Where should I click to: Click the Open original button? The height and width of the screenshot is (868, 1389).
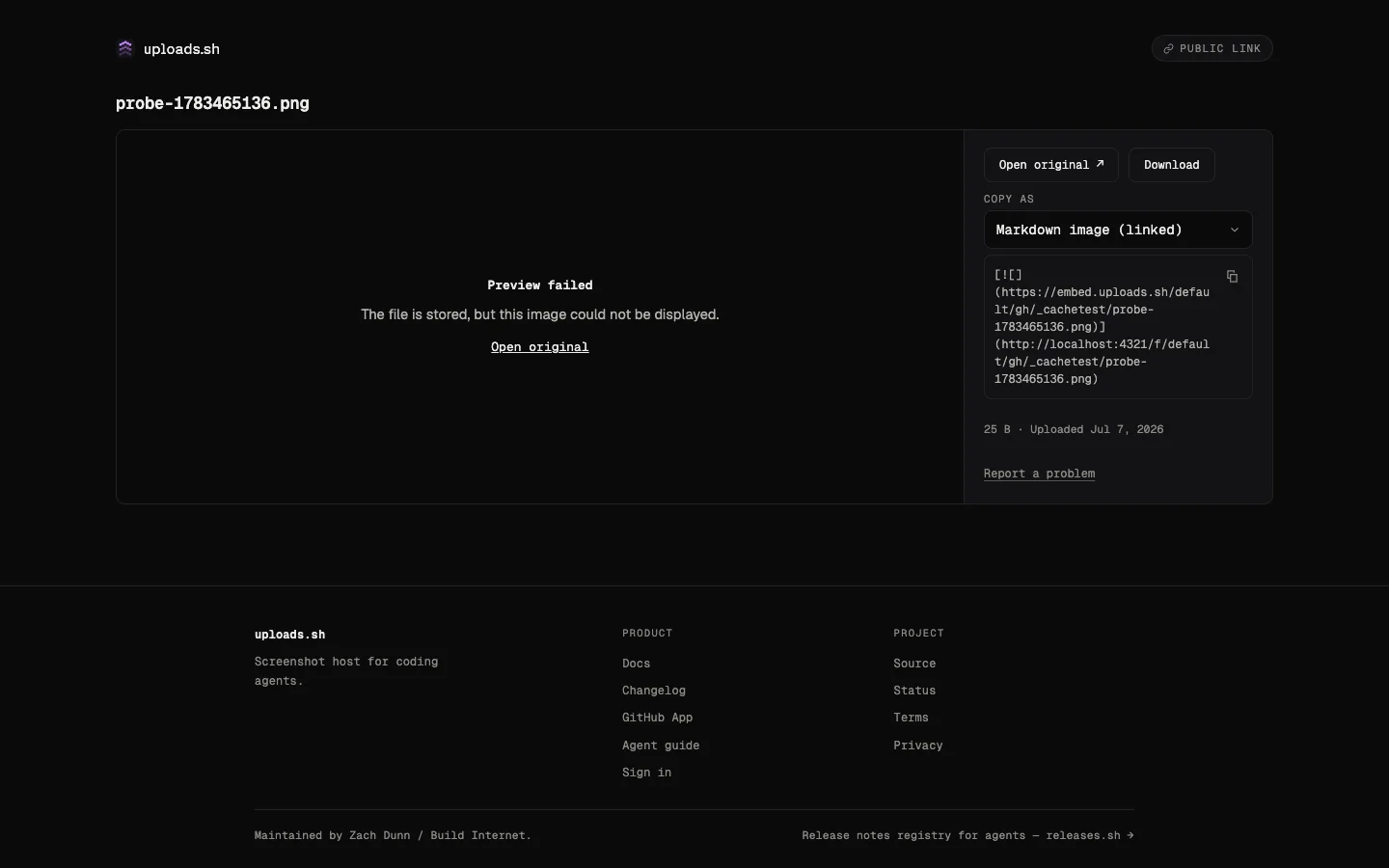point(1051,165)
